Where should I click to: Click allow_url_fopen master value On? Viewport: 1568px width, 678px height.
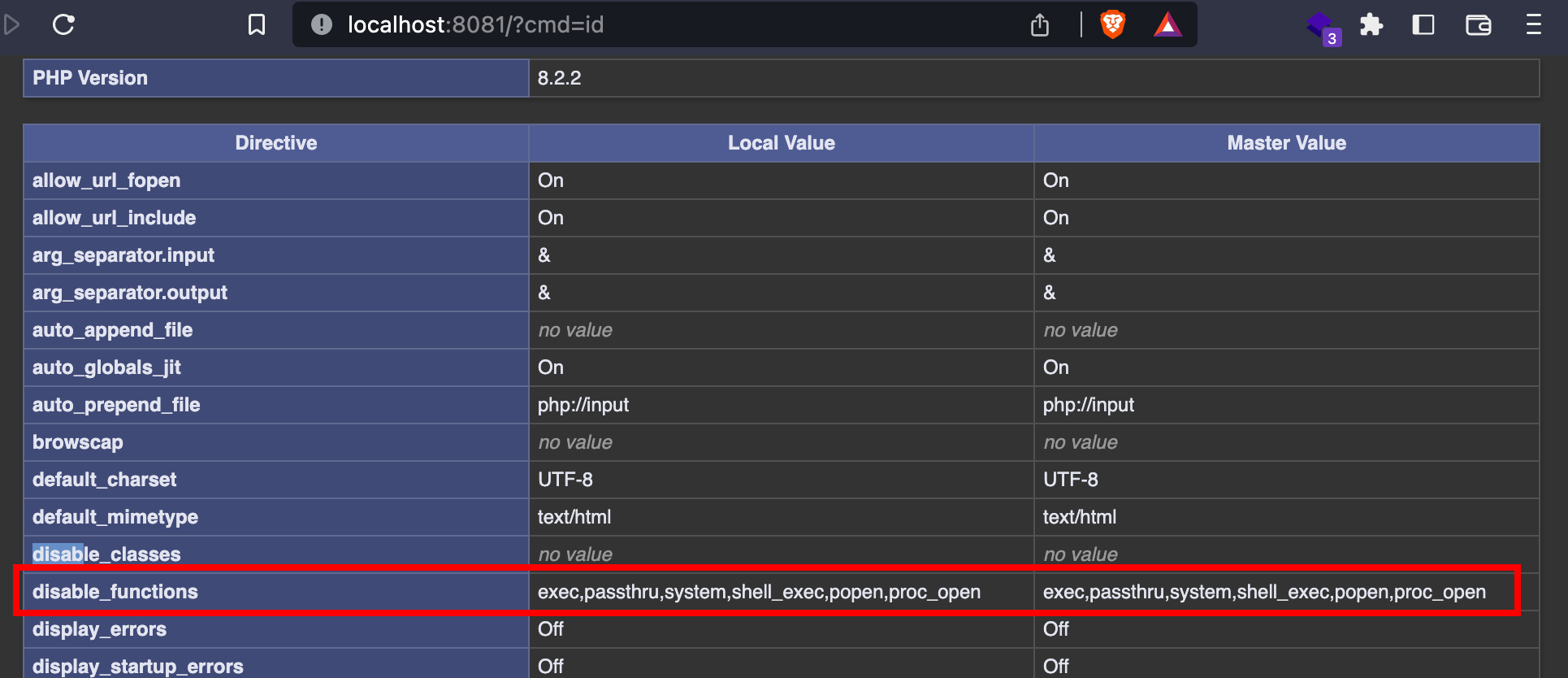[x=1056, y=180]
